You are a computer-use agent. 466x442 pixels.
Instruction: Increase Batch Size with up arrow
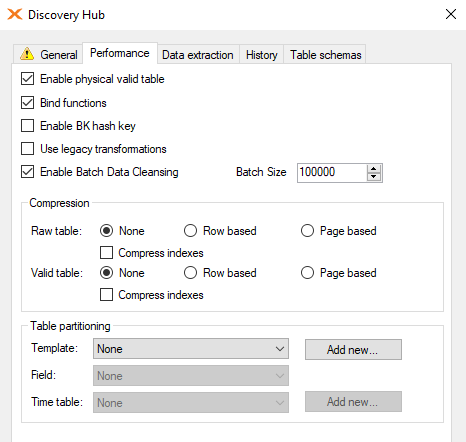pos(374,169)
